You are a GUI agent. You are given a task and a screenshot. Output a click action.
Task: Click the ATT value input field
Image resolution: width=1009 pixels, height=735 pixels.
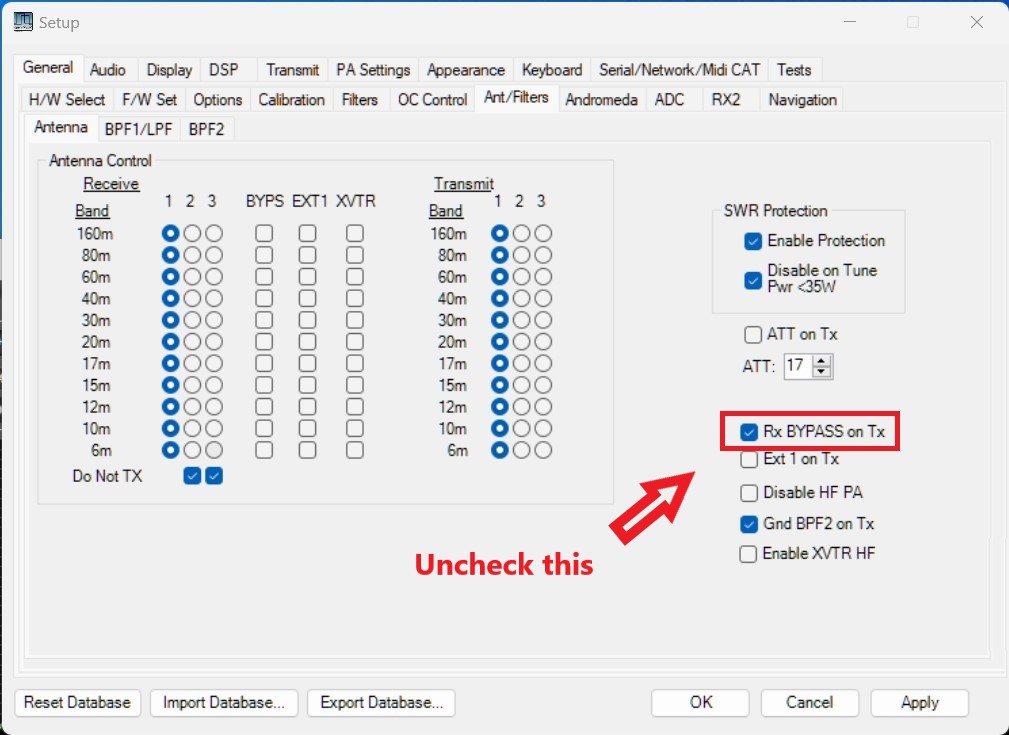[796, 367]
